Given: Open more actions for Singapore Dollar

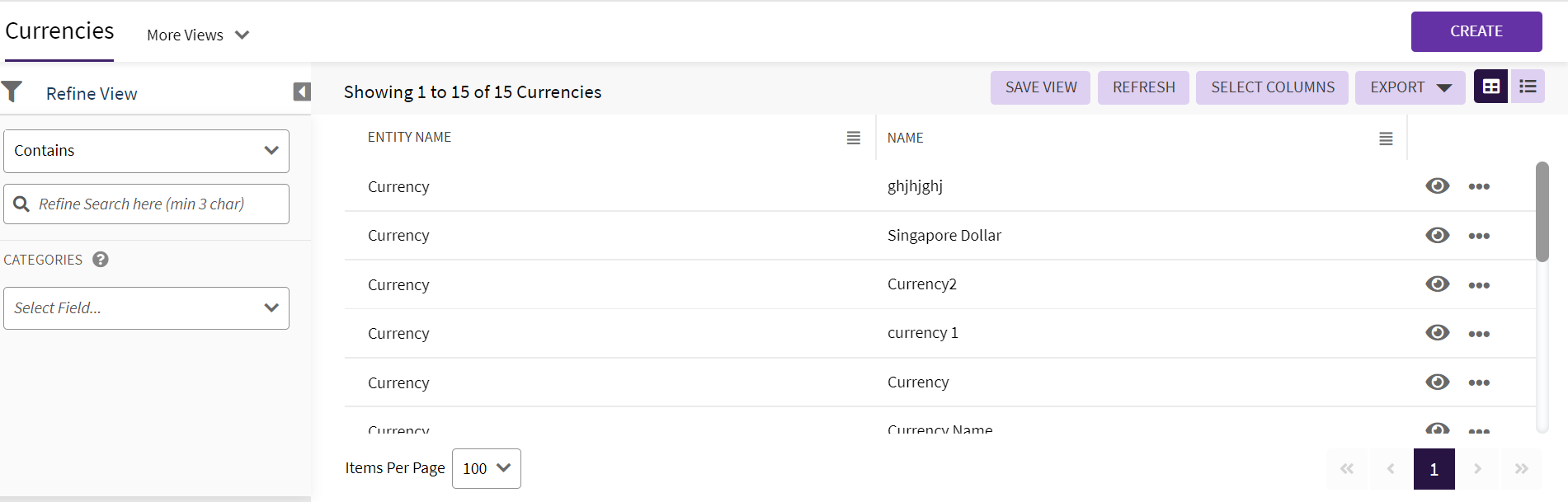Looking at the screenshot, I should pos(1479,236).
